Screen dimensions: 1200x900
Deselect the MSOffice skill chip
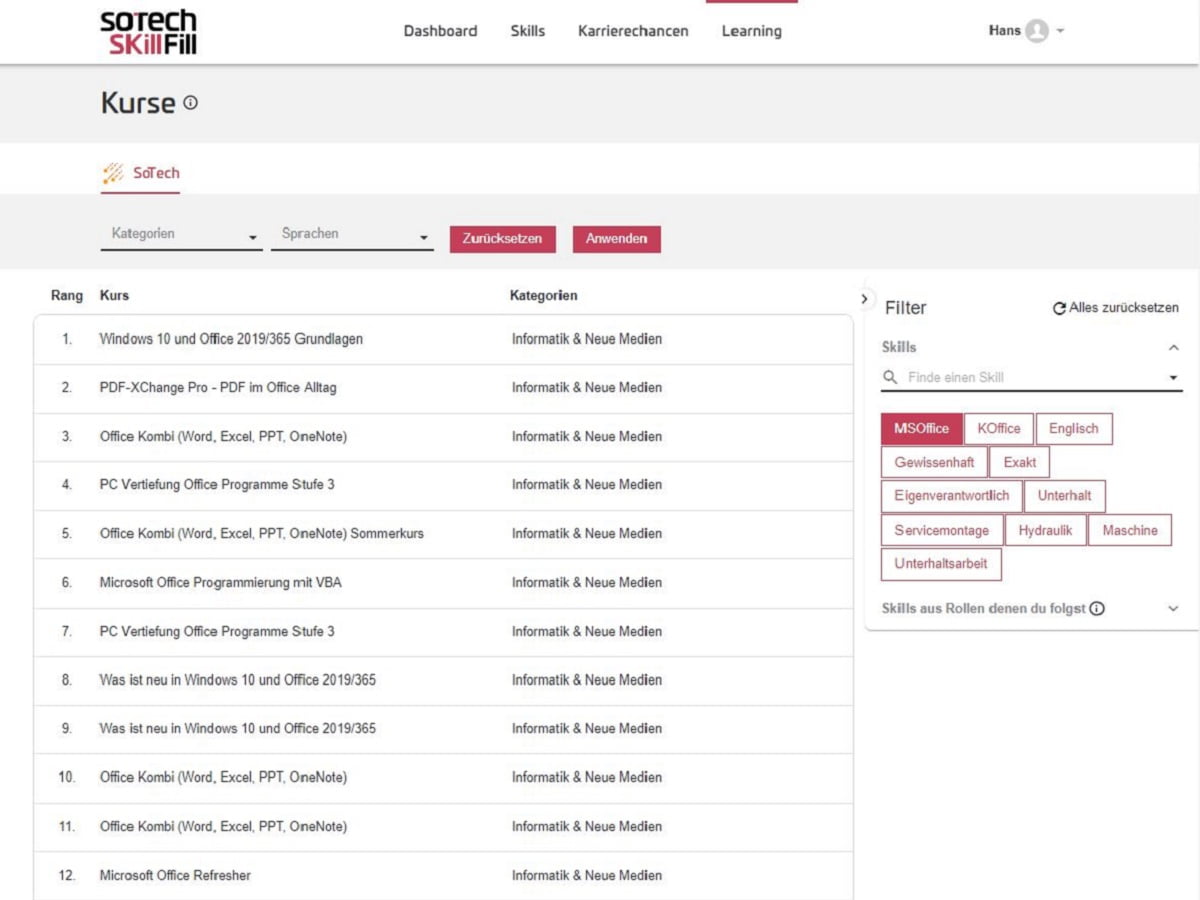(921, 429)
